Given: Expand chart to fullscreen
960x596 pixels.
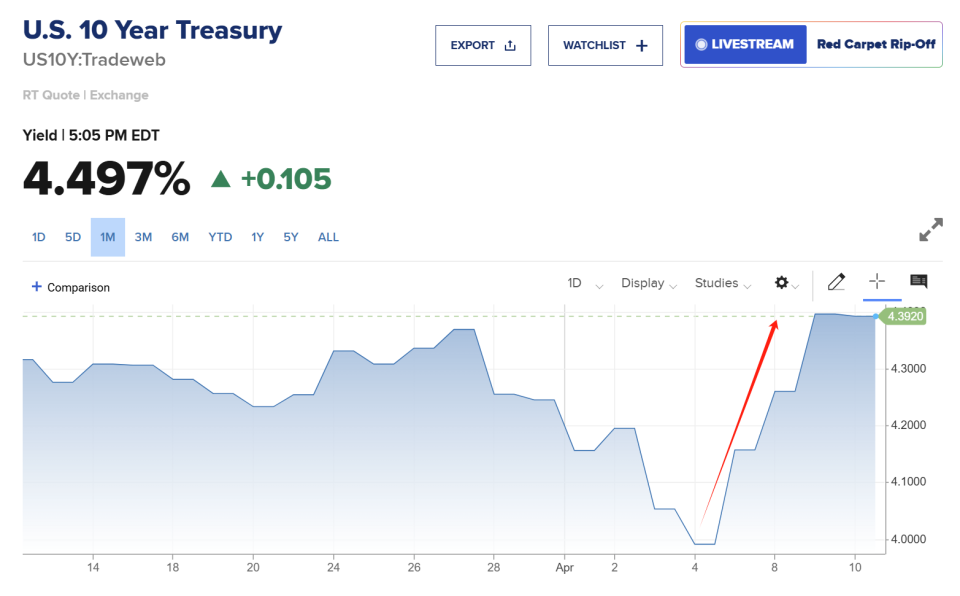Looking at the screenshot, I should click(930, 230).
